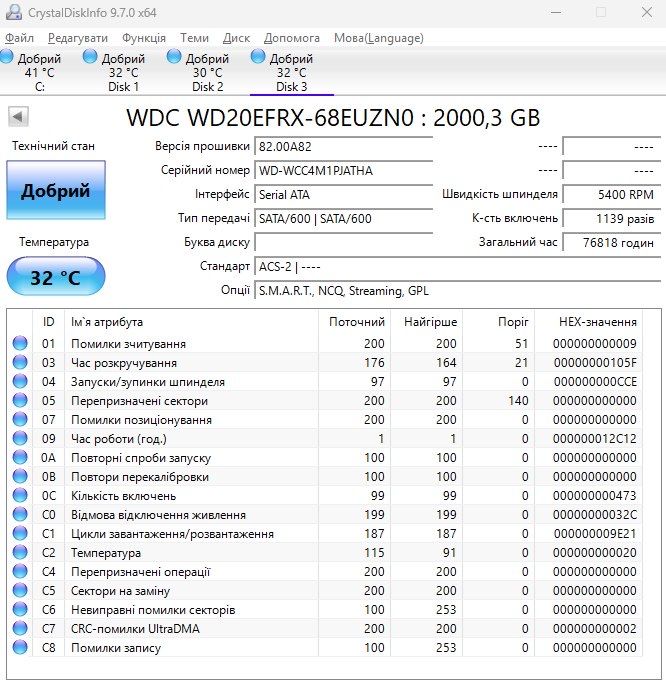Viewport: 666px width, 684px height.
Task: Open the Мова(Language) menu
Action: (379, 38)
